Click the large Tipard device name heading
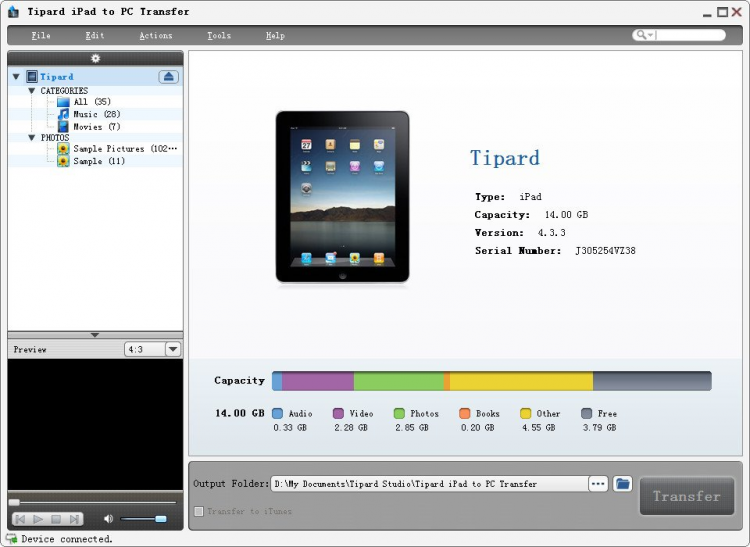The width and height of the screenshot is (750, 547). [505, 158]
